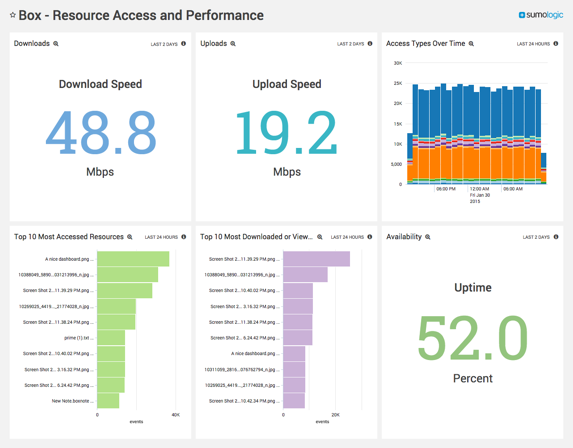Click the Uploads panel title
The height and width of the screenshot is (448, 573).
click(213, 43)
